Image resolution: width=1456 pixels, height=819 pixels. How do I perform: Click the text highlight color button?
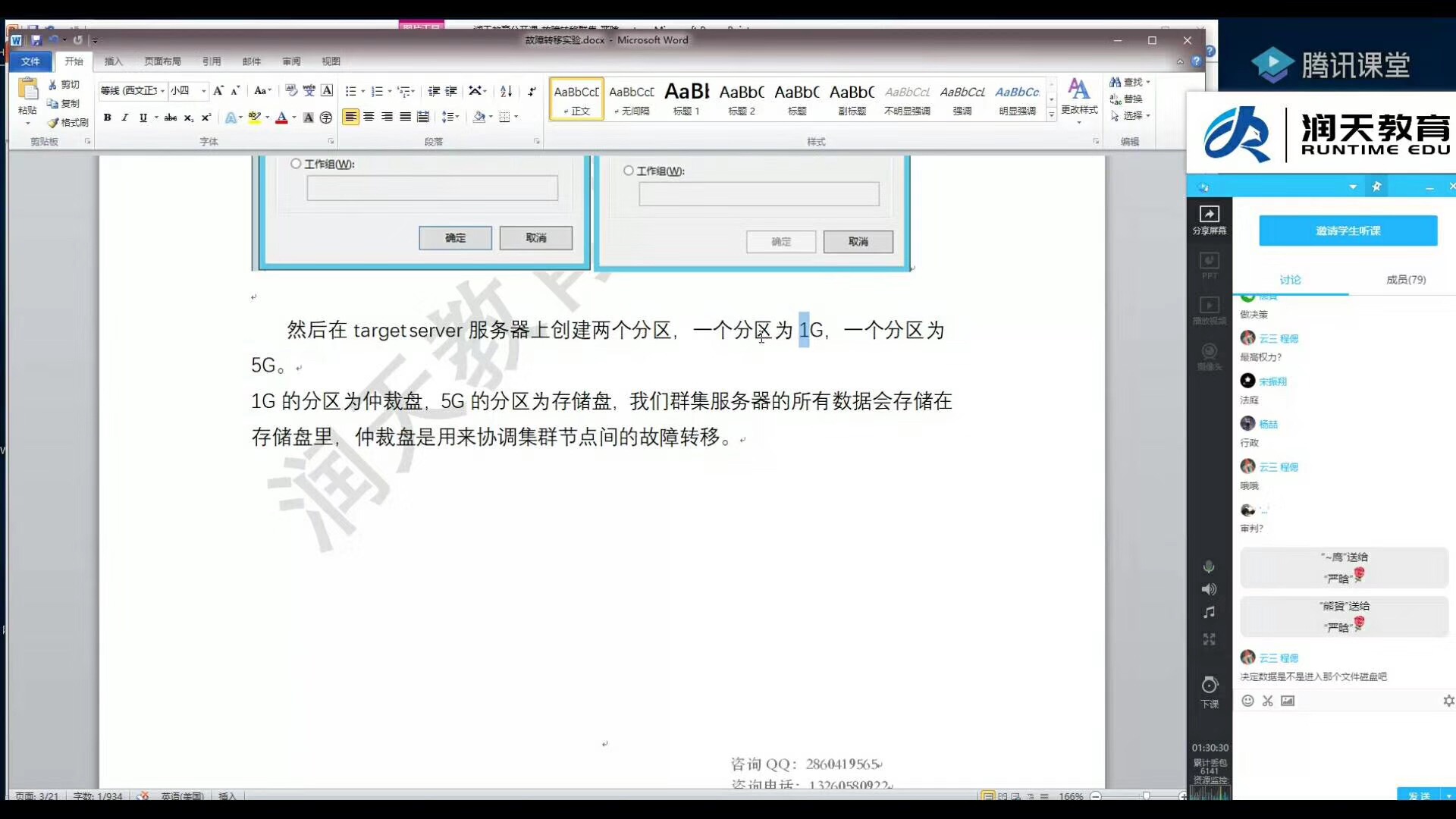click(x=254, y=118)
